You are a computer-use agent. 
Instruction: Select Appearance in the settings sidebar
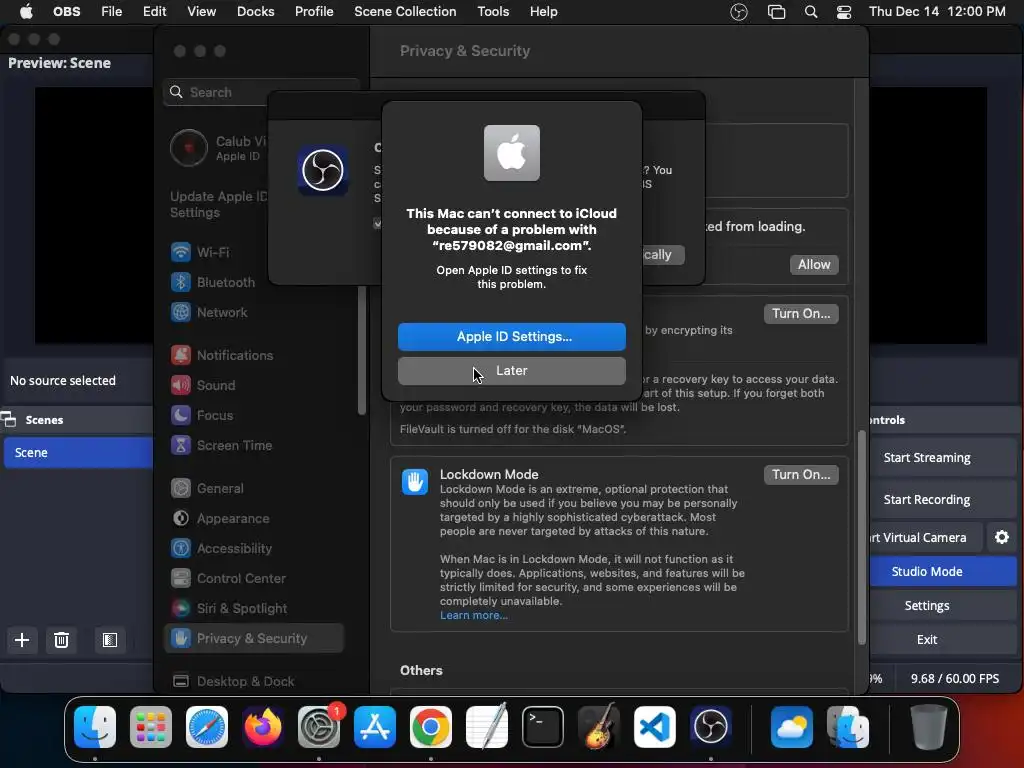[255, 519]
